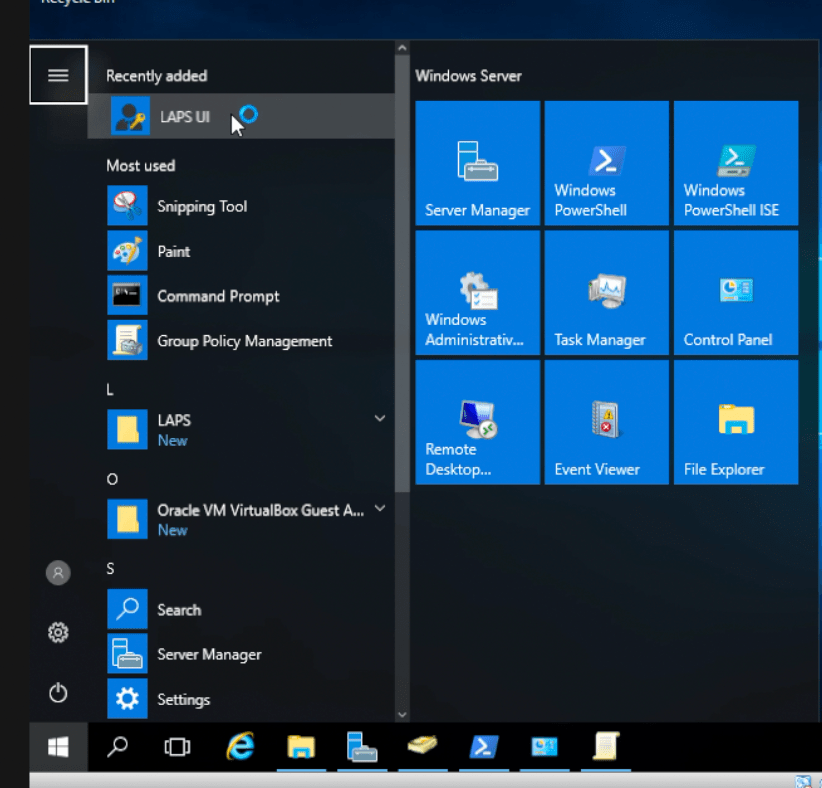Launch Event Viewer tile
822x788 pixels.
point(606,421)
